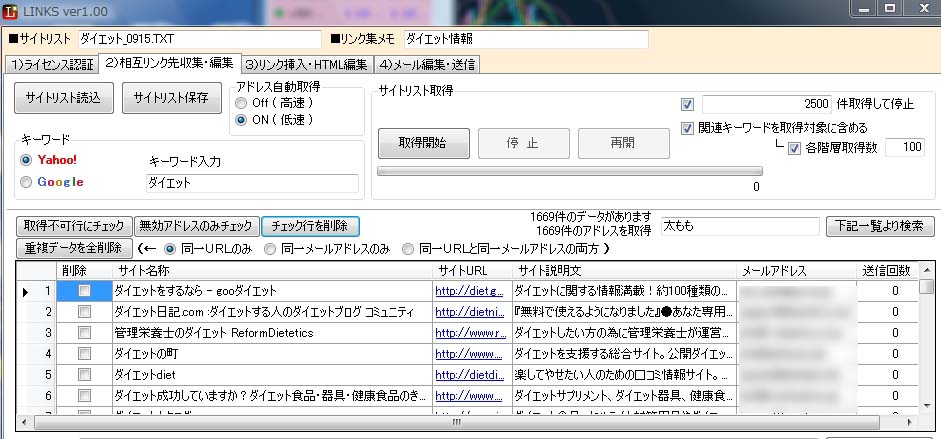This screenshot has height=439, width=941.
Task: Select the Yahoo! search engine radio
Action: pos(26,160)
